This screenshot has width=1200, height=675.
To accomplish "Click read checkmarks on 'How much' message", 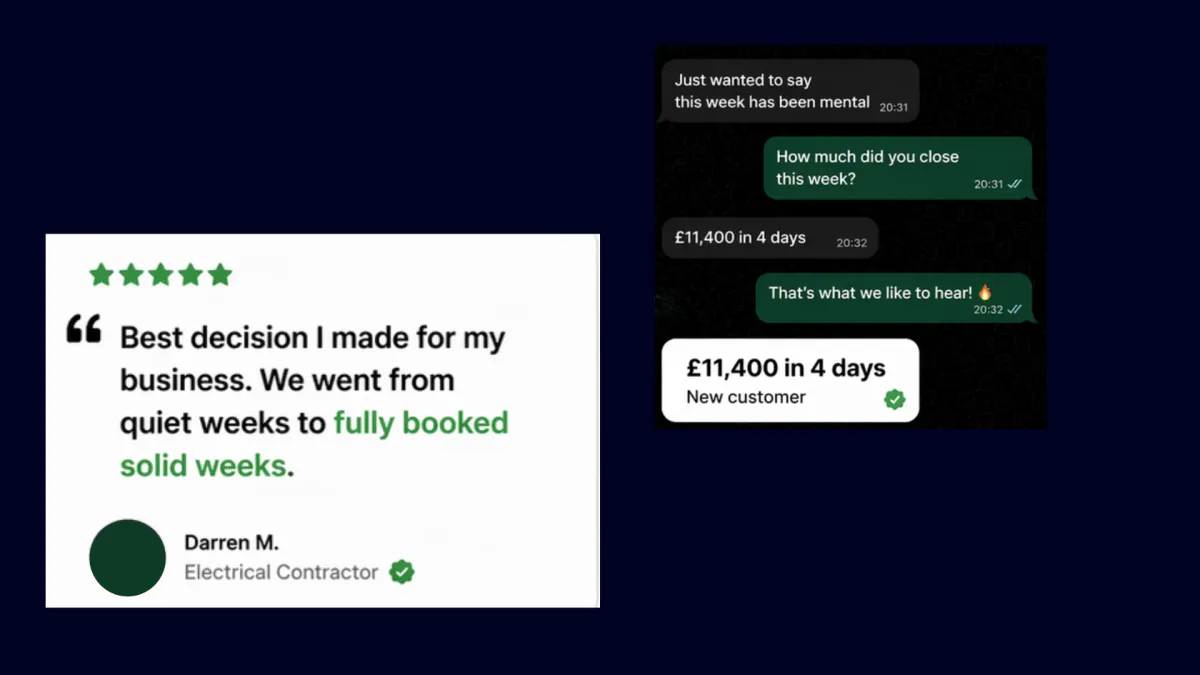I will [1015, 184].
